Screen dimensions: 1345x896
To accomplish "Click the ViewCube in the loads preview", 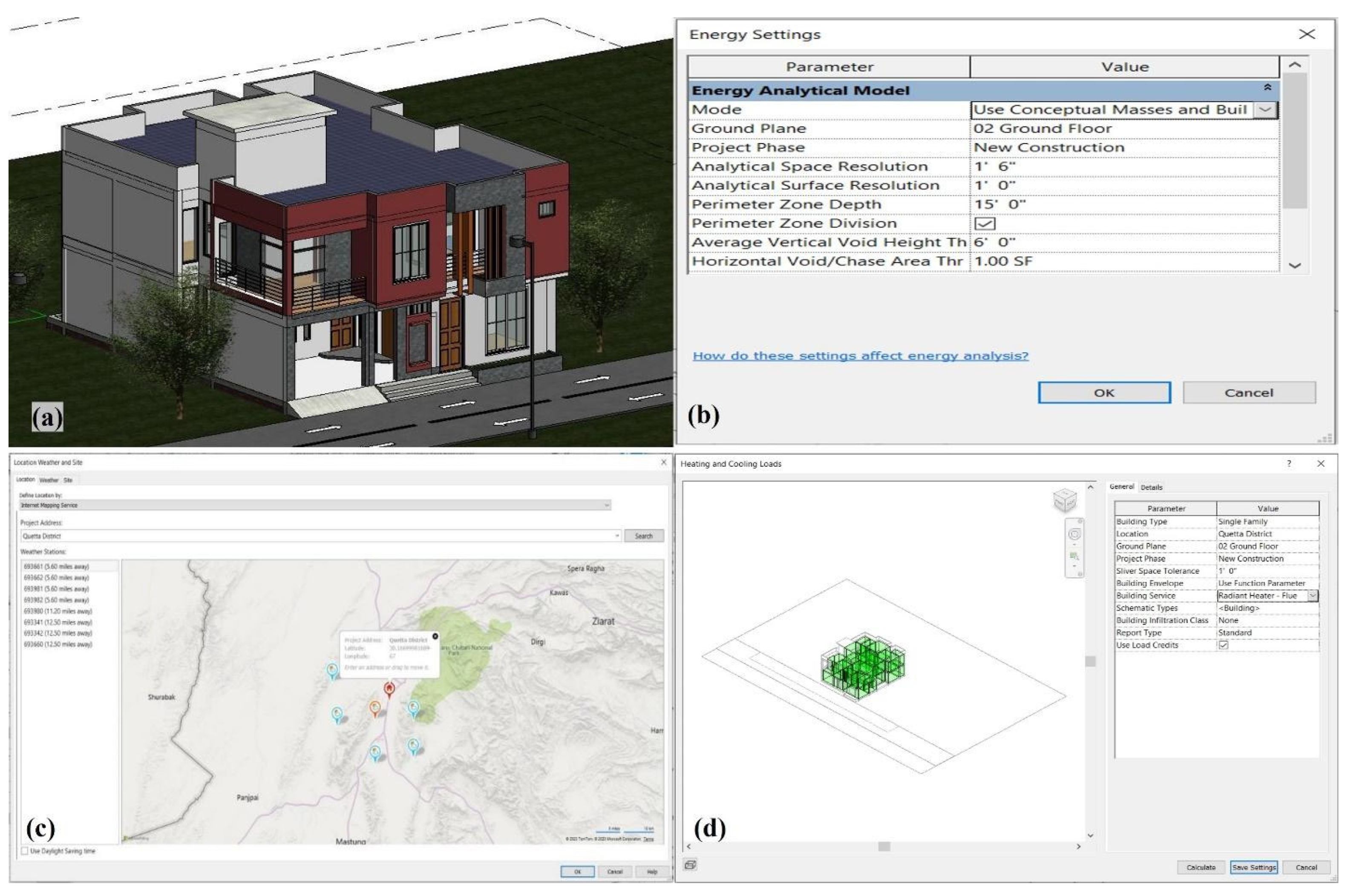I will click(x=1064, y=500).
